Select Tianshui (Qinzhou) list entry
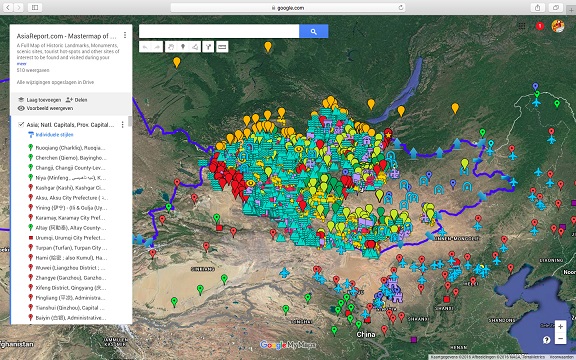 coord(70,308)
